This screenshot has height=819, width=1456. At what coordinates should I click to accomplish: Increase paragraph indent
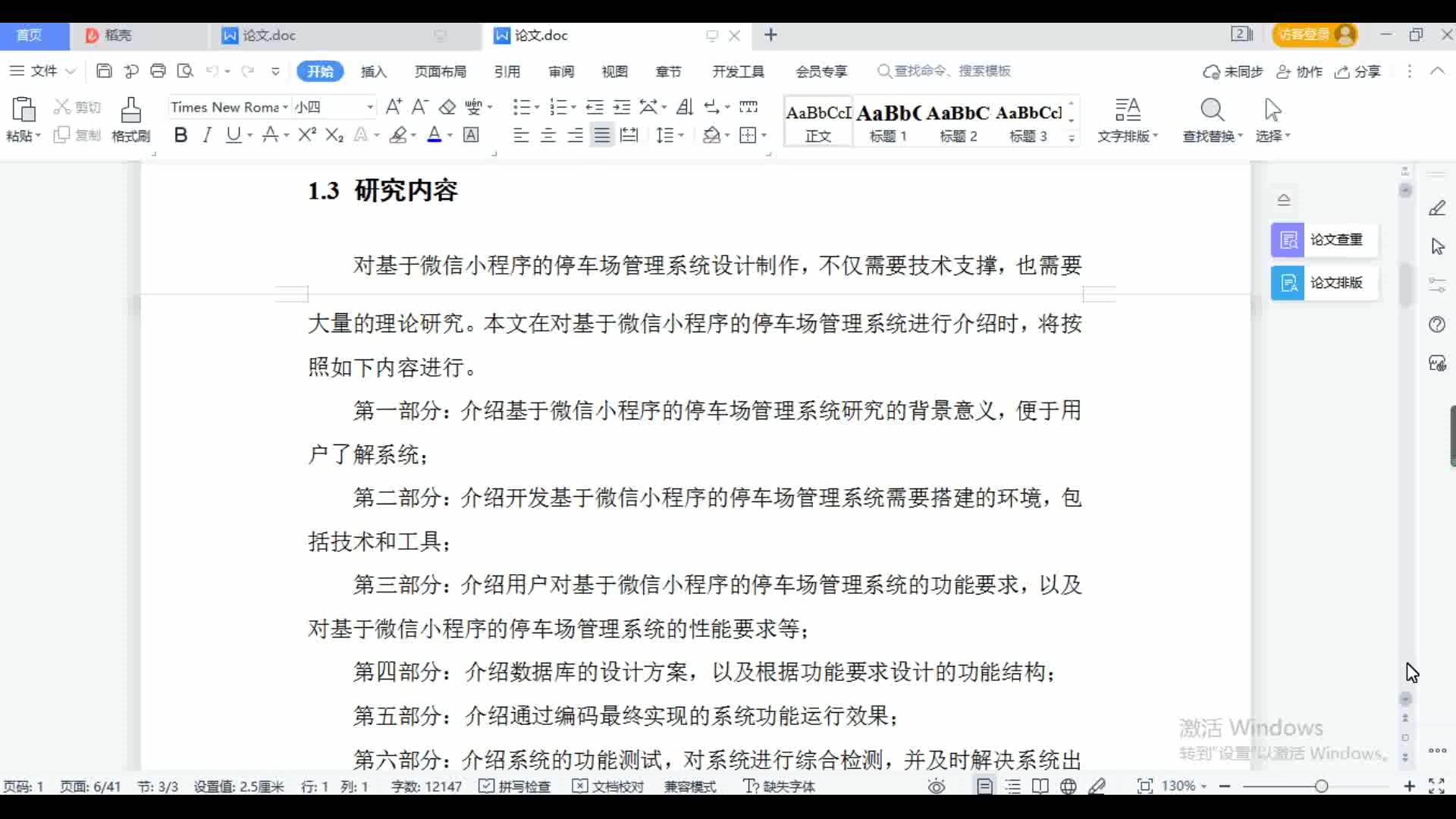[x=622, y=107]
